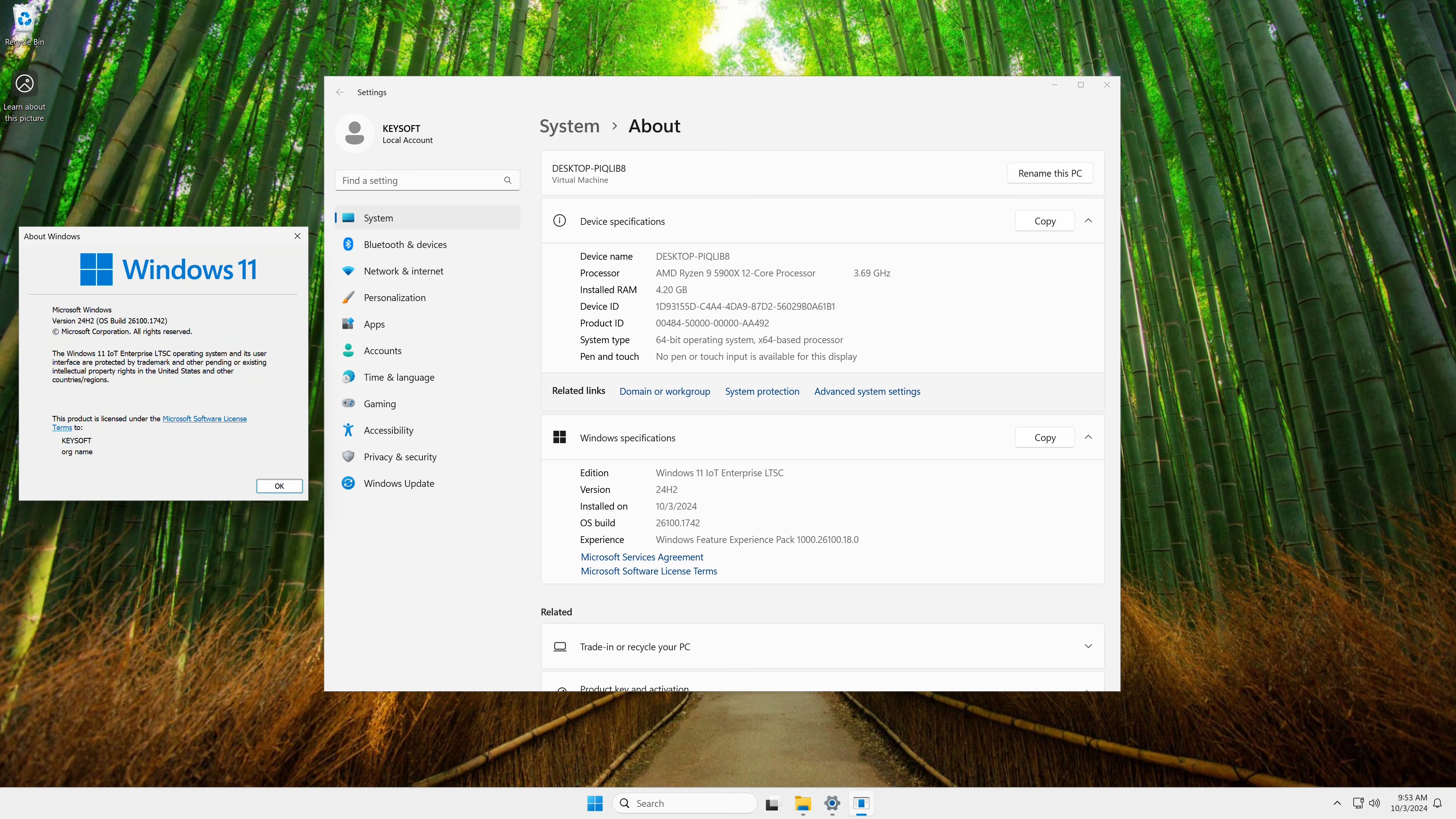
Task: Expand Trade-in or recycle your PC
Action: [x=1088, y=646]
